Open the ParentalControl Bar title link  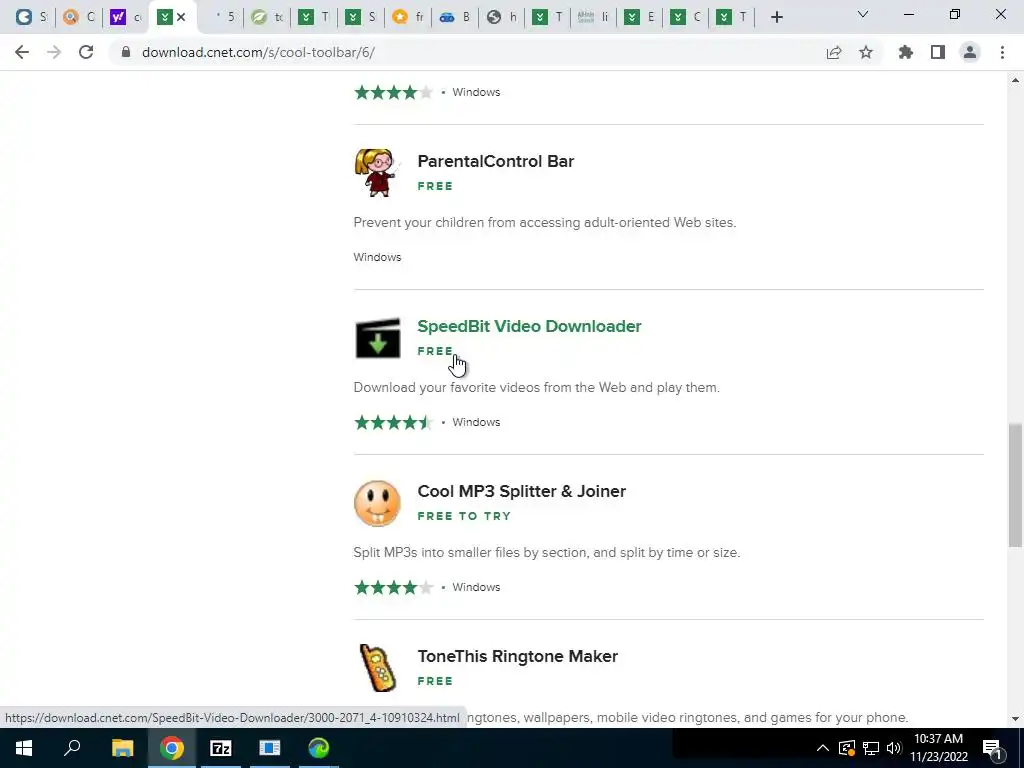click(496, 161)
